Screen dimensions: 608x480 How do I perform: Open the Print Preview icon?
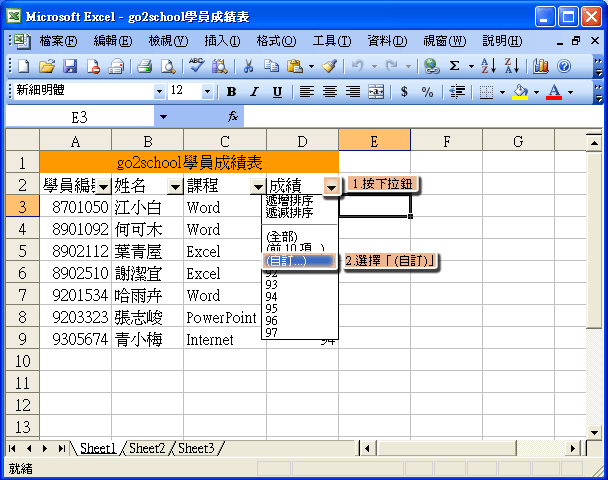point(167,66)
